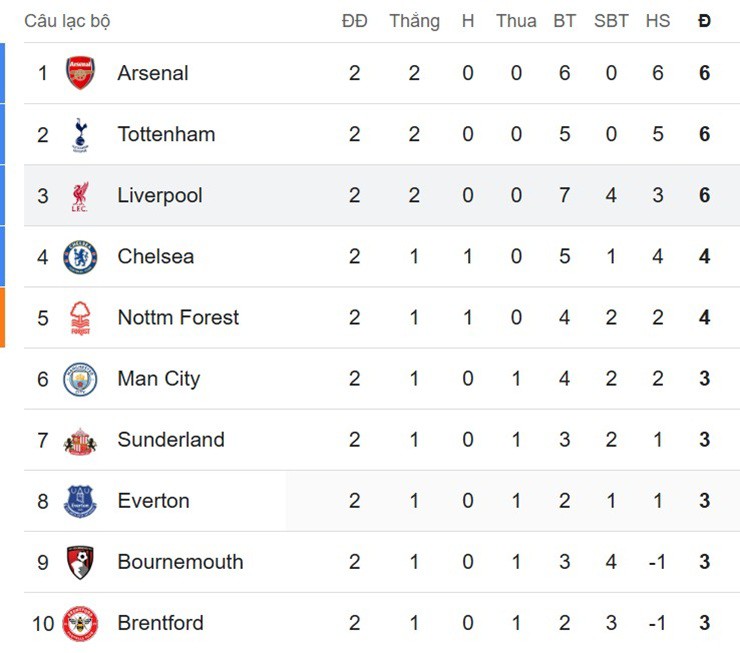Click the Bournemouth club crest icon

tap(80, 562)
